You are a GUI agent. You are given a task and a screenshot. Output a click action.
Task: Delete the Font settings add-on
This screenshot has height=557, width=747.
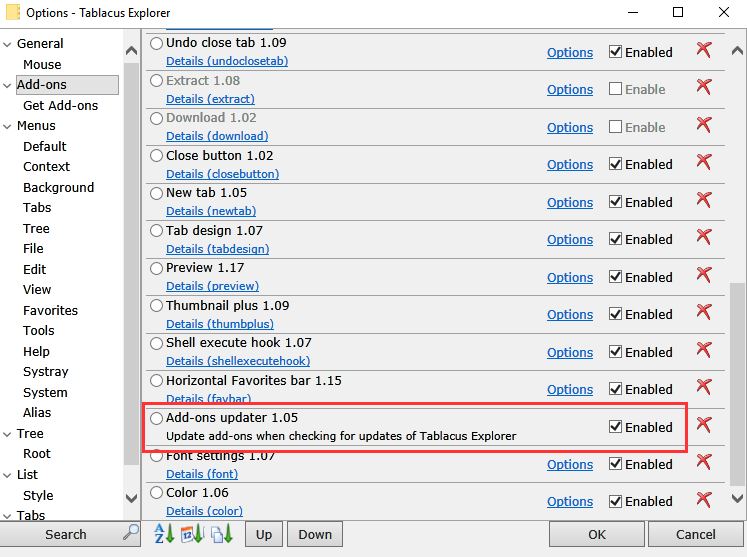coord(704,462)
